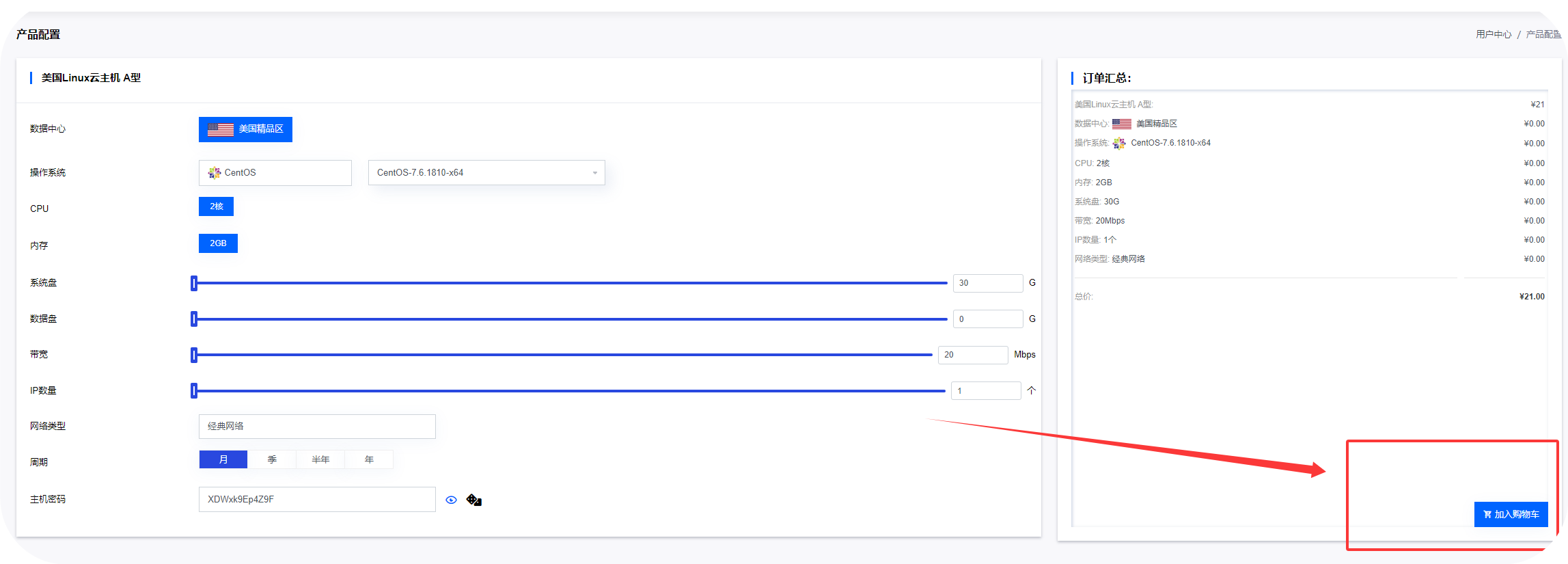The image size is (1568, 564).
Task: Click the eye icon to show password
Action: point(451,500)
